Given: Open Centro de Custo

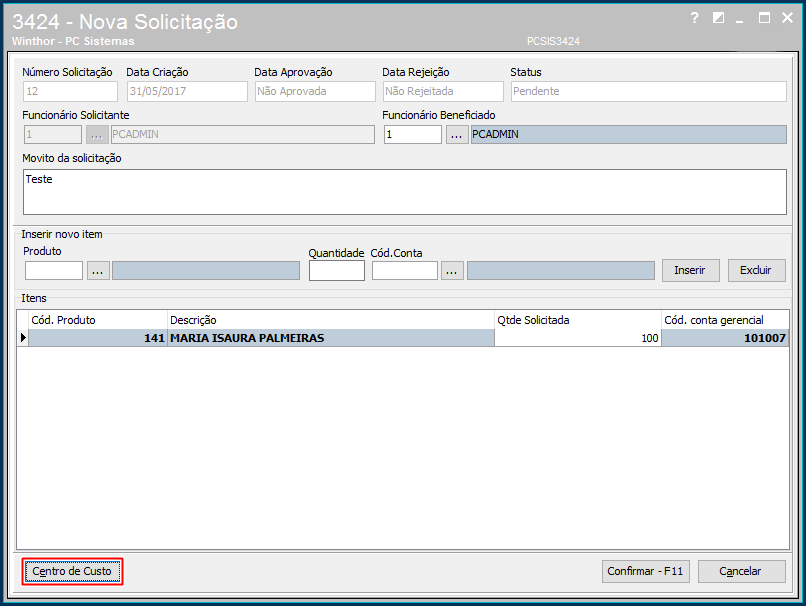Looking at the screenshot, I should pyautogui.click(x=72, y=571).
